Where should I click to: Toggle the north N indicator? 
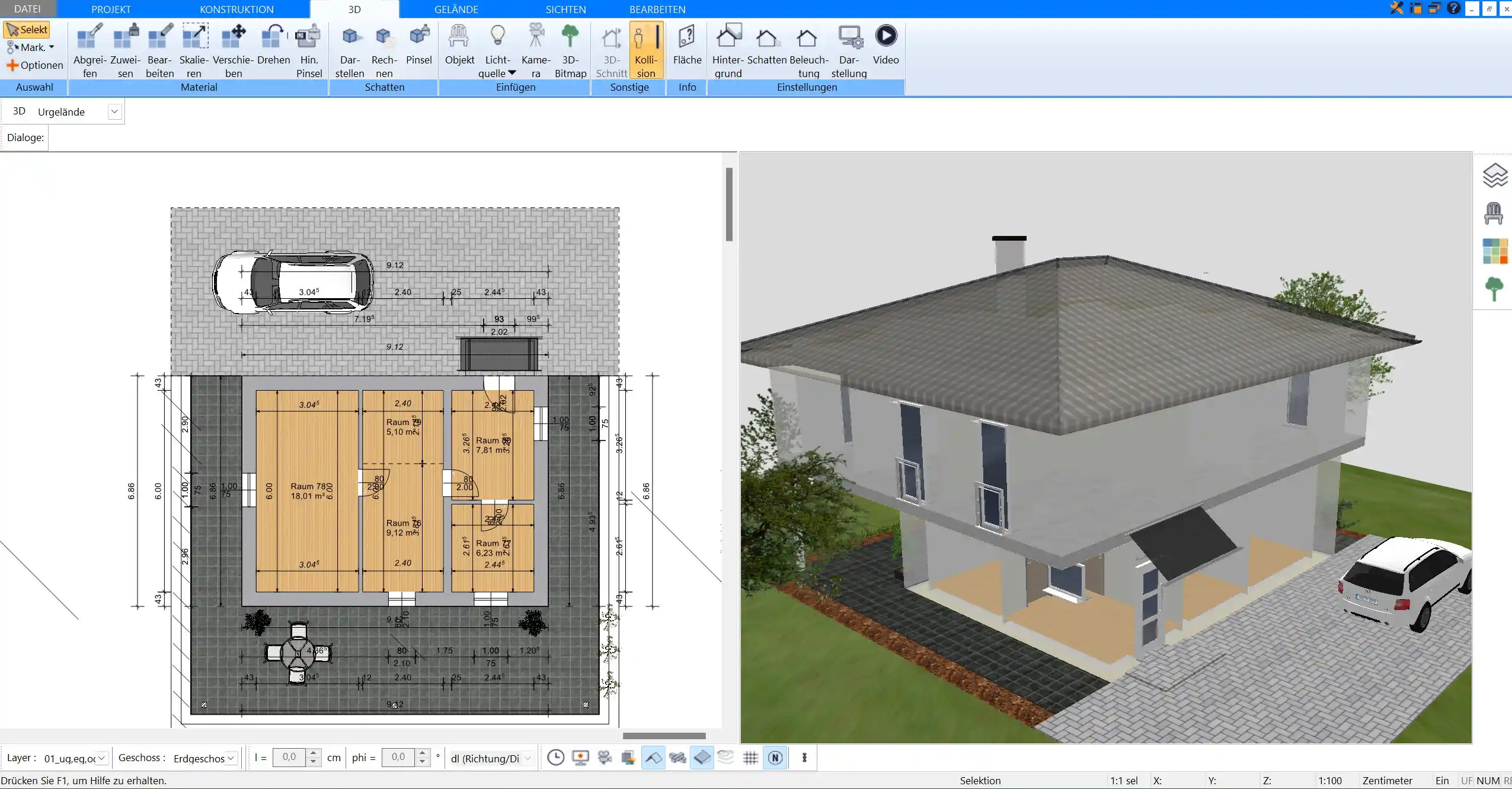point(775,758)
